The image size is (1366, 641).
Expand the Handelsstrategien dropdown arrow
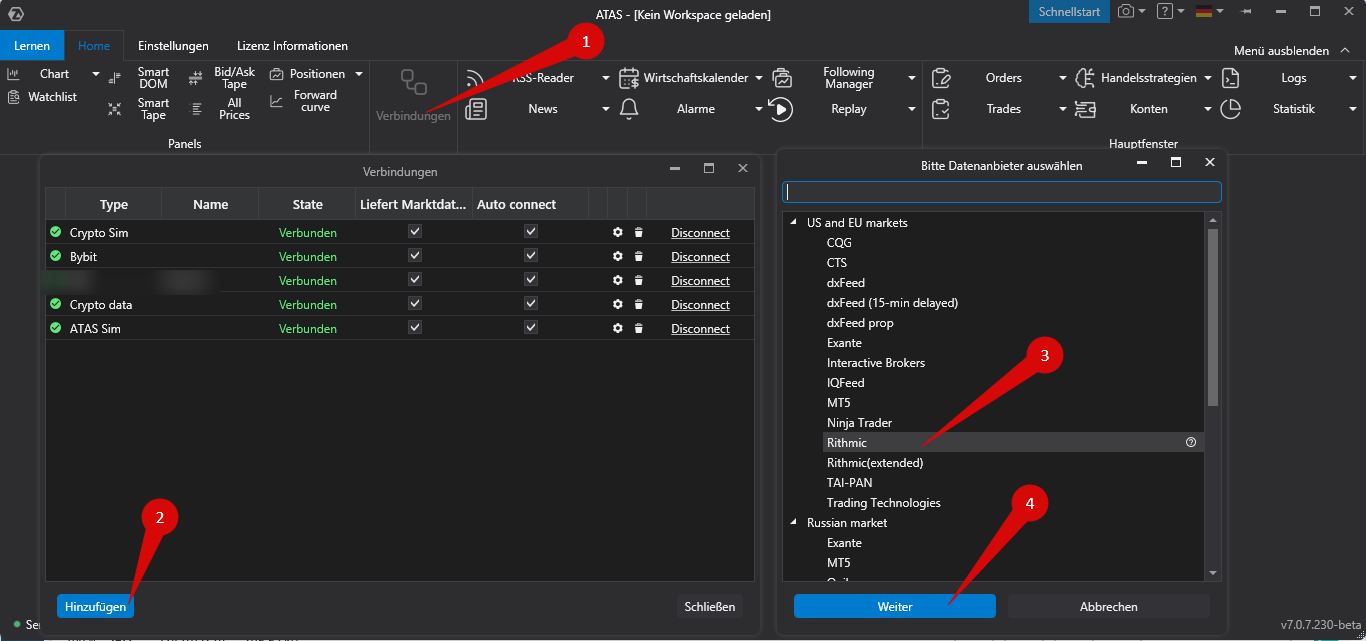(x=1208, y=78)
